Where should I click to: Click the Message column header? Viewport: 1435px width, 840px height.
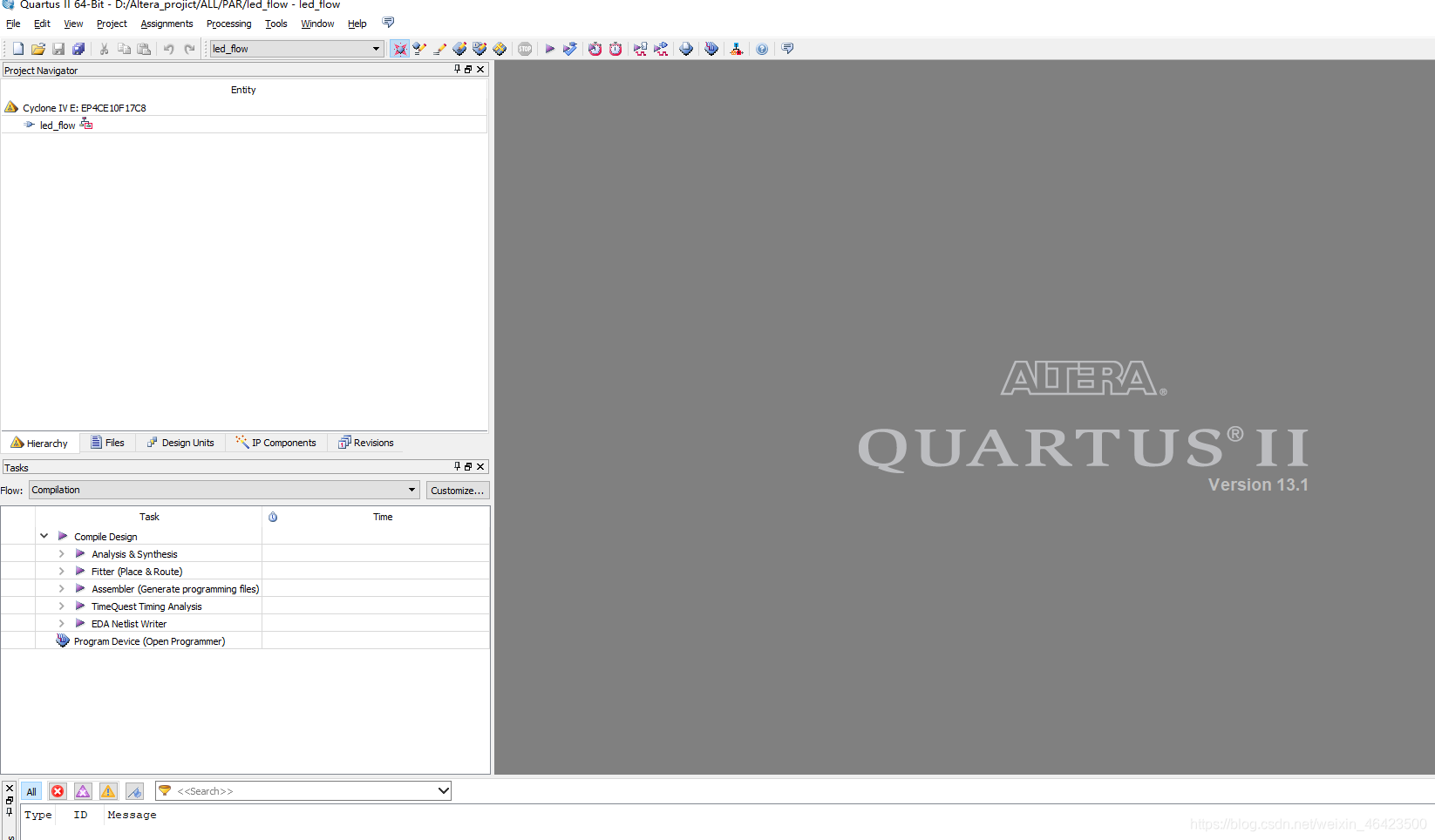tap(132, 815)
